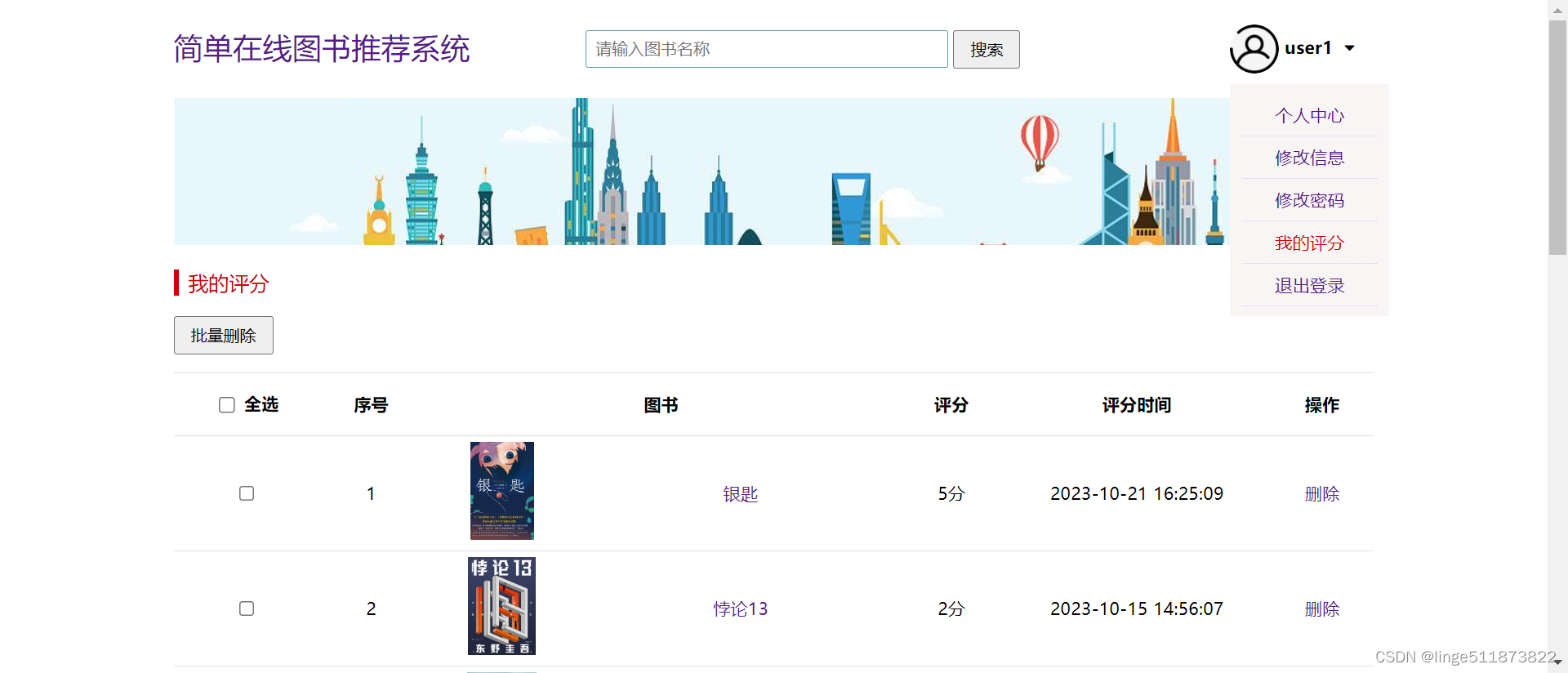Open the 银匙 book cover thumbnail
1568x673 pixels.
(501, 491)
